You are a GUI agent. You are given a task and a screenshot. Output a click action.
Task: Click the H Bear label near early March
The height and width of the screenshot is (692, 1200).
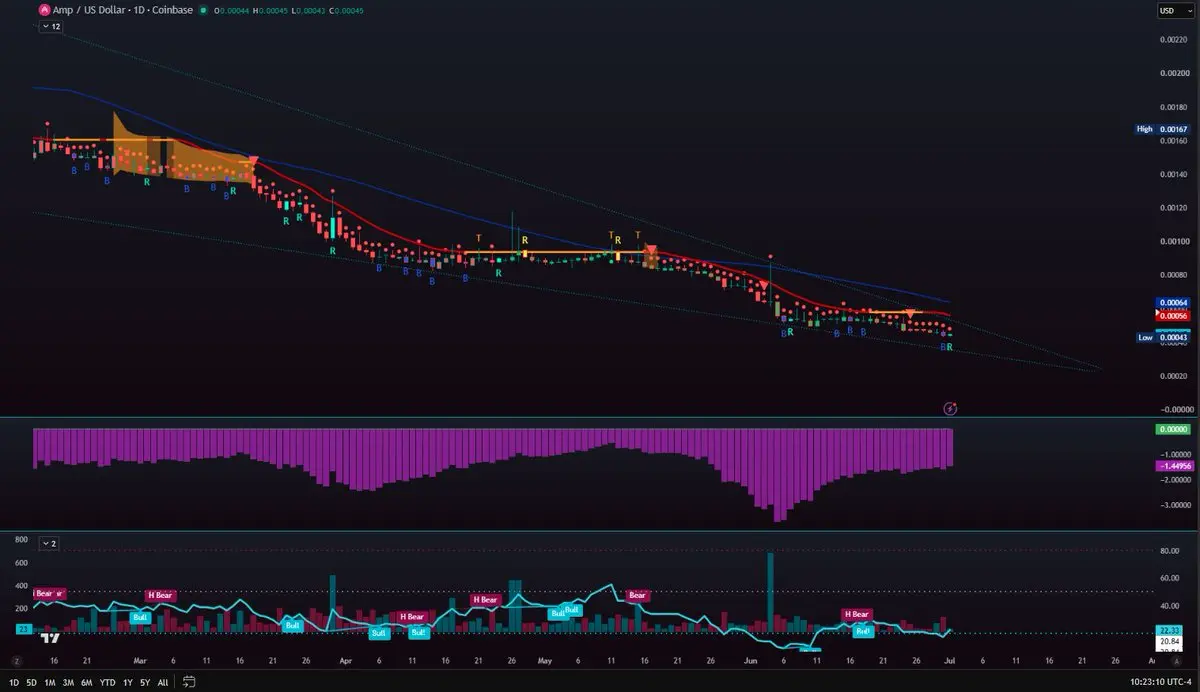pyautogui.click(x=160, y=595)
